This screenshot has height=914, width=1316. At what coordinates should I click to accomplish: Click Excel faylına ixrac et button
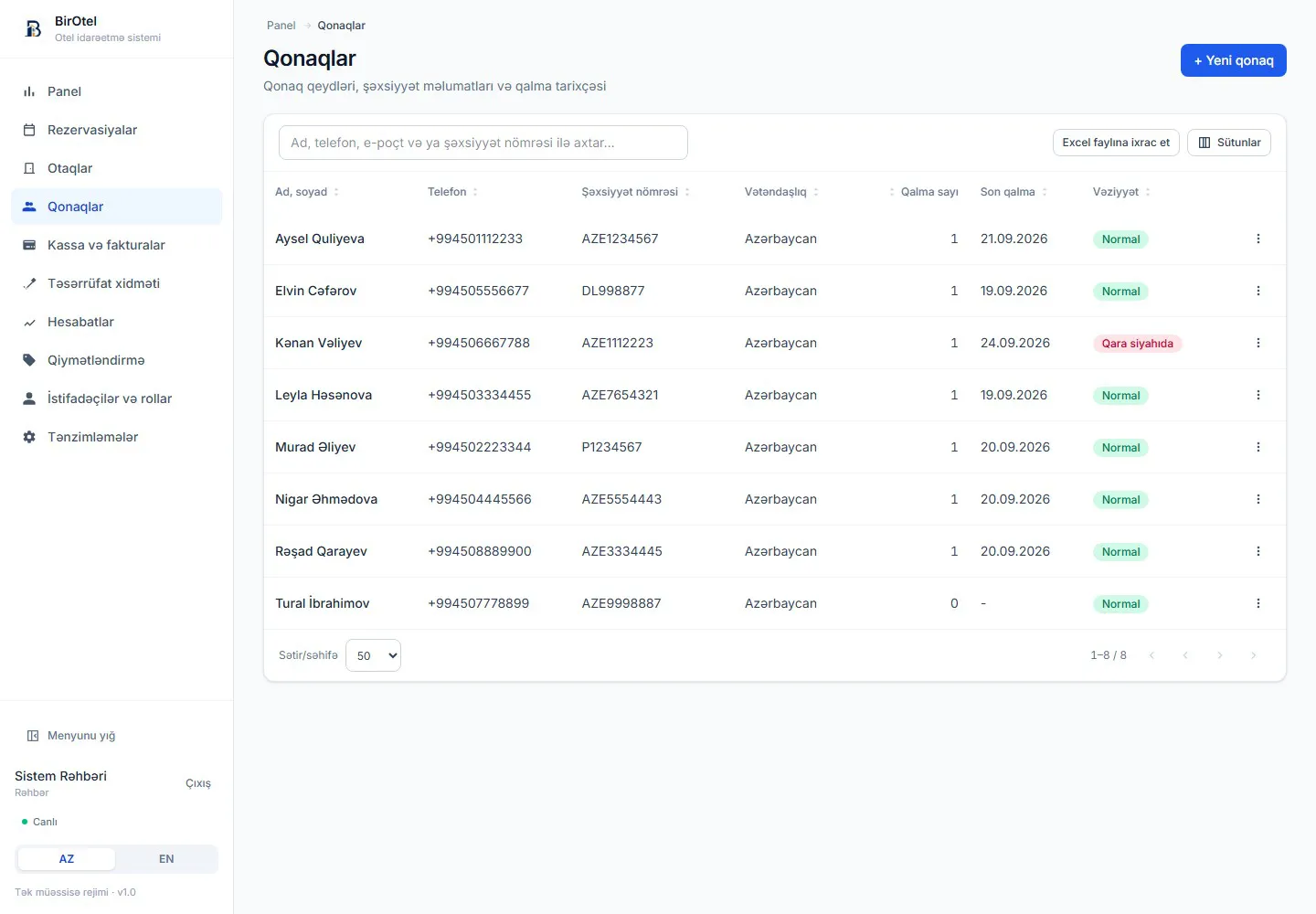click(x=1116, y=143)
